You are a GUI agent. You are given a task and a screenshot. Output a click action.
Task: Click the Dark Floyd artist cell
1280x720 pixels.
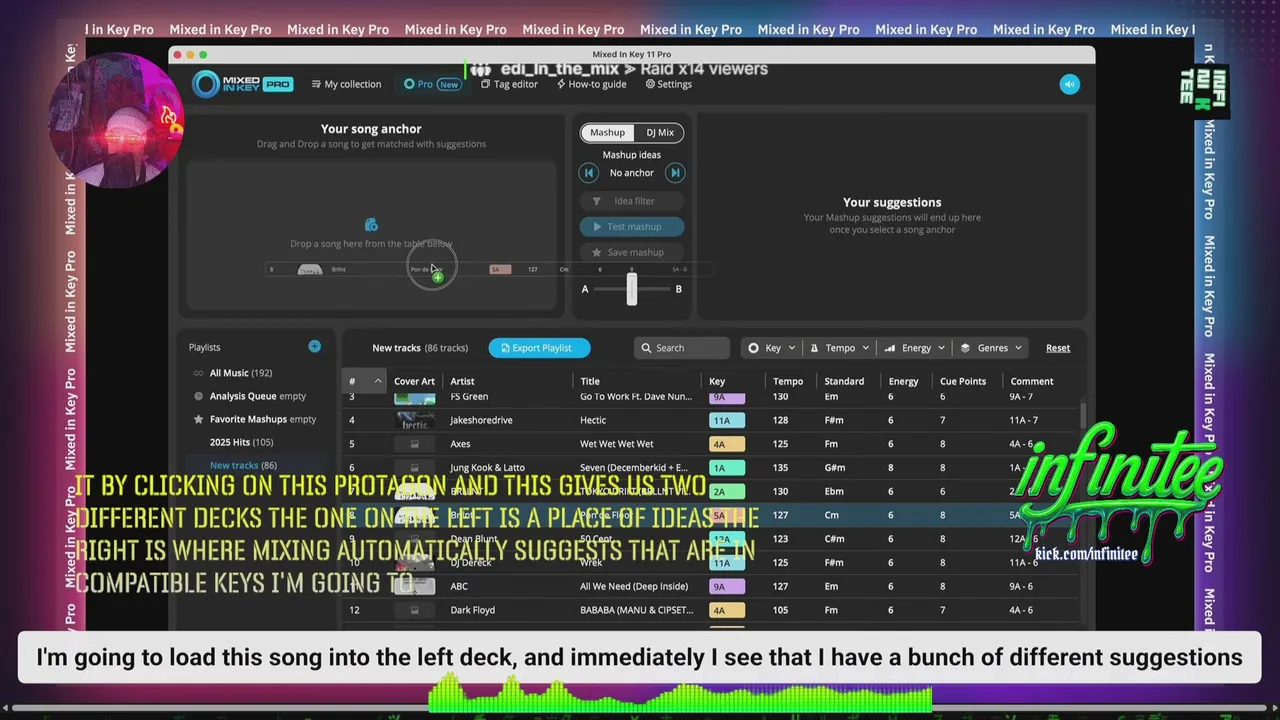pyautogui.click(x=472, y=610)
